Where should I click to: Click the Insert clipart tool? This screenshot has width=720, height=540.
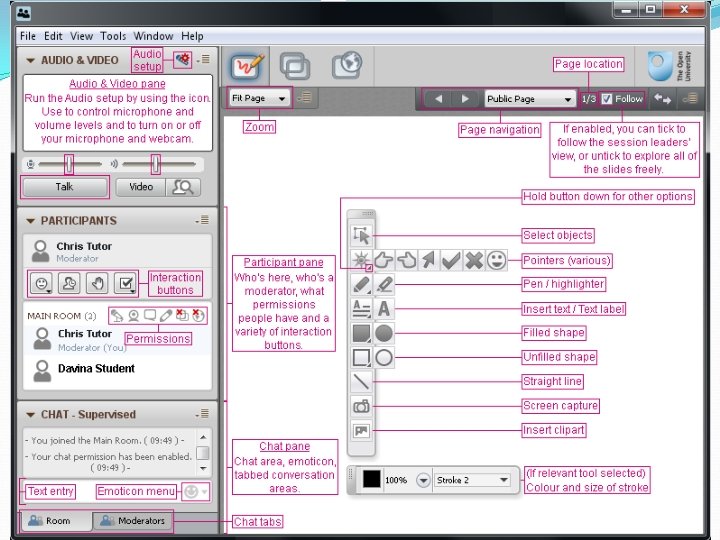[x=361, y=430]
